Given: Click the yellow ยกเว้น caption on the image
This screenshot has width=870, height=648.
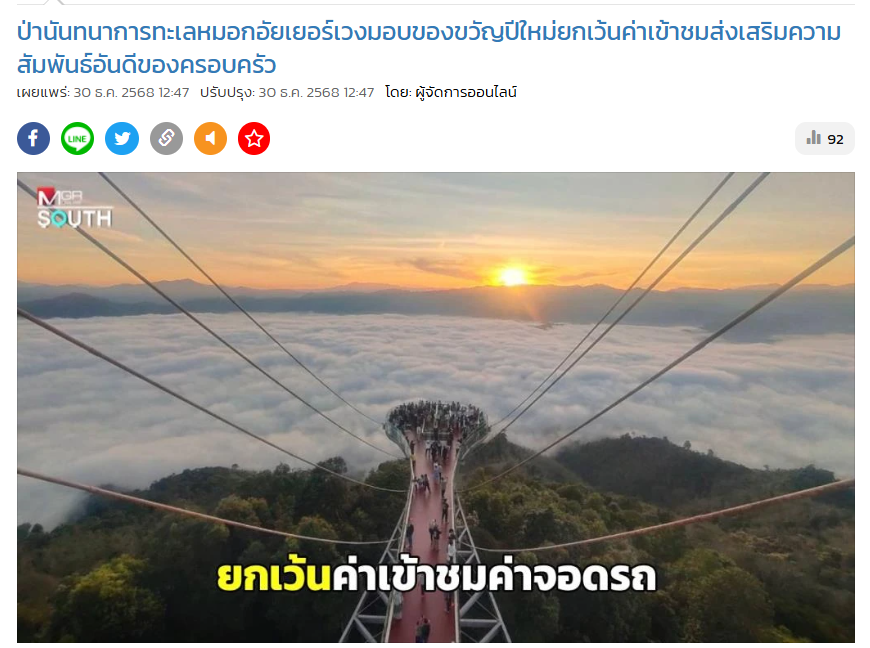Looking at the screenshot, I should click(274, 576).
